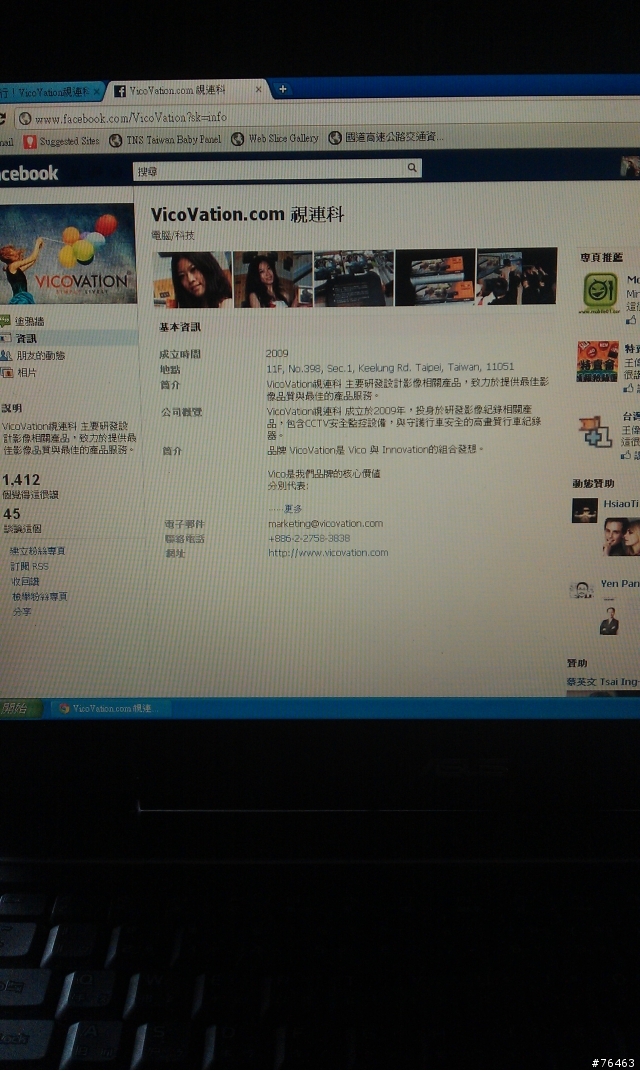Open the http://www.vicovation.com website link
This screenshot has height=1071, width=640.
[x=328, y=553]
